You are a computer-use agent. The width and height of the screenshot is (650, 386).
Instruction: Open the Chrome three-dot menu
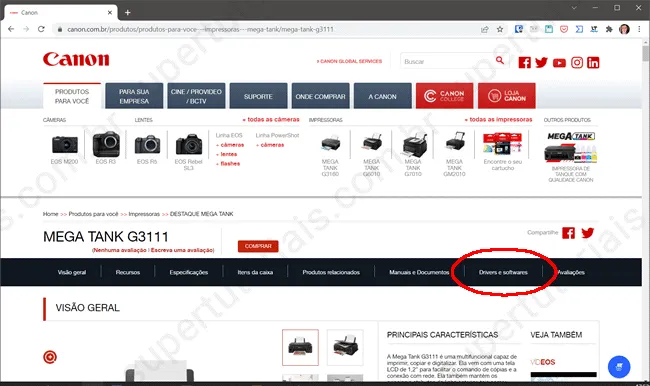(x=639, y=29)
